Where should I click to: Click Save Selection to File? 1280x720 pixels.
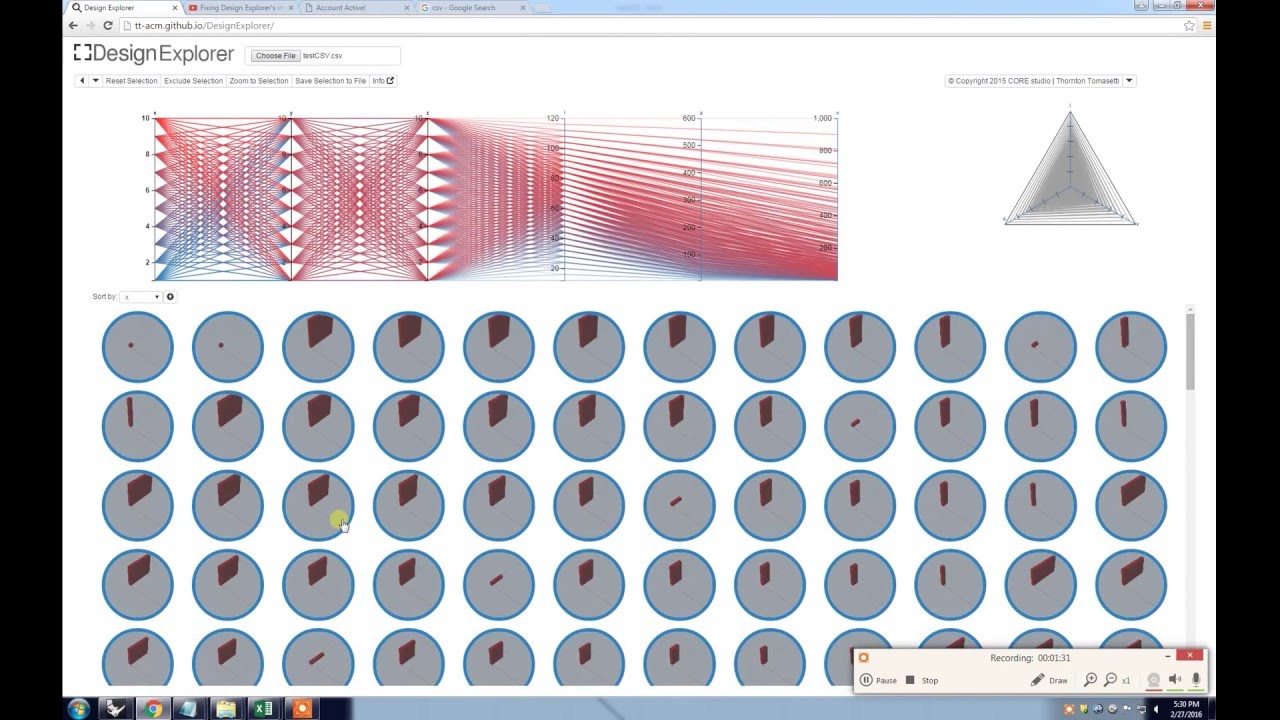pyautogui.click(x=330, y=81)
